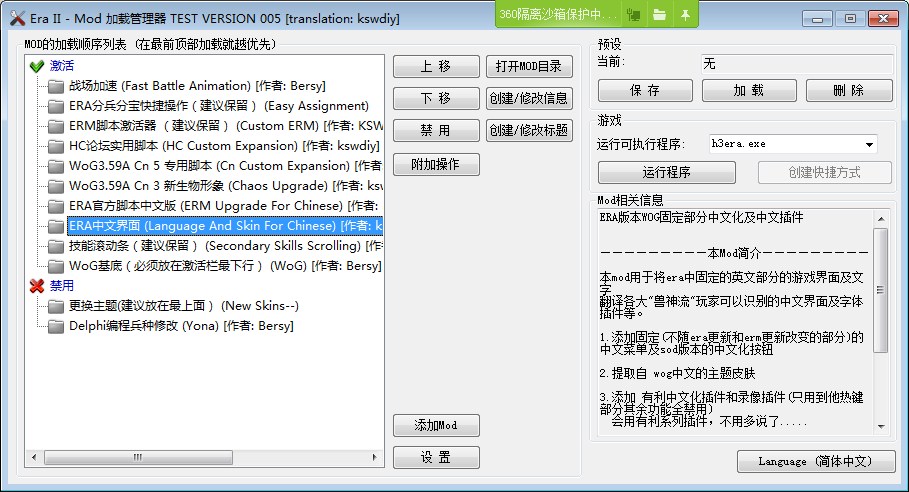The height and width of the screenshot is (492, 909).
Task: Click the Language (简体中文) button
Action: [816, 461]
